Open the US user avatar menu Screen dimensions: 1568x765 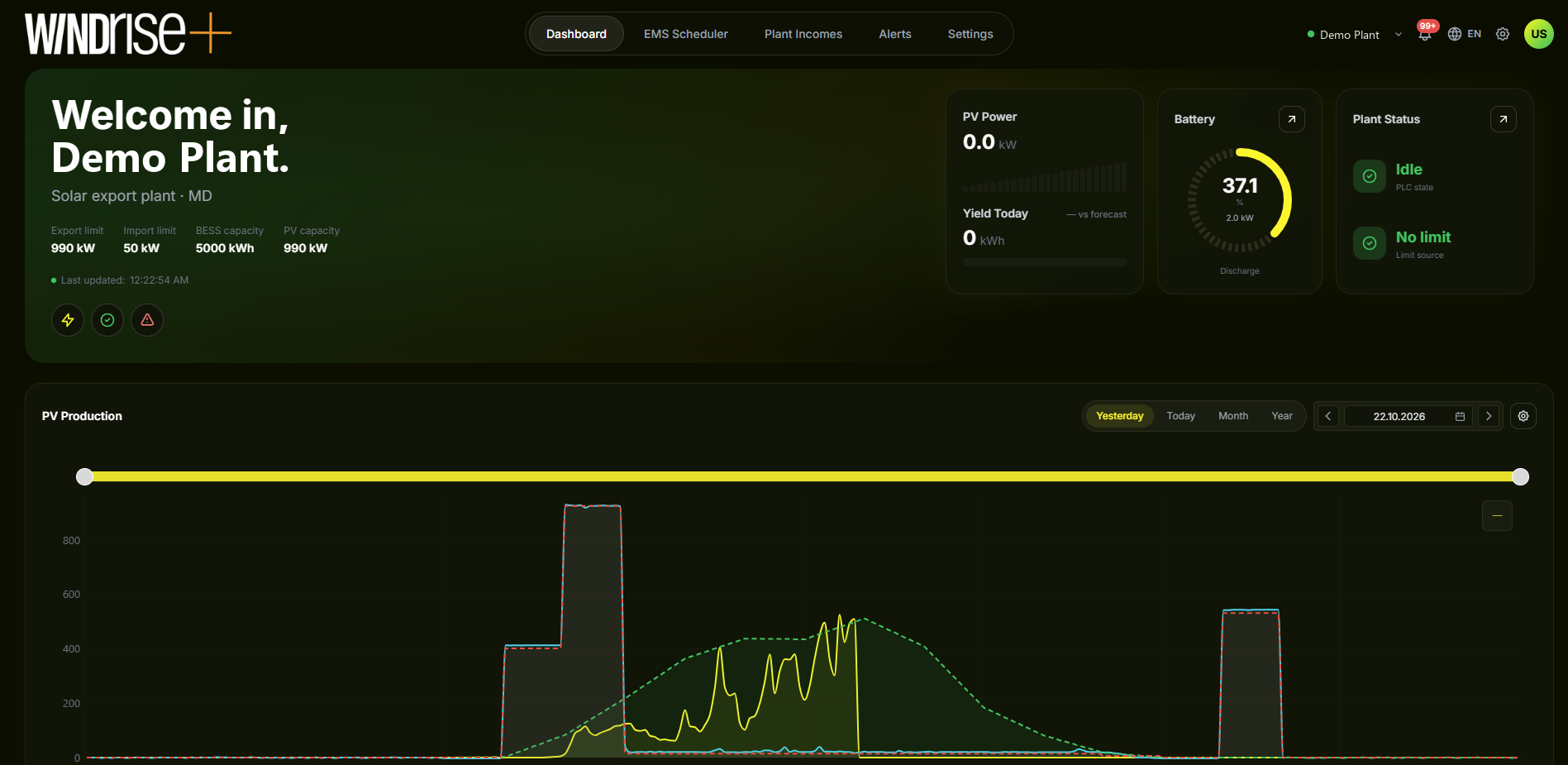tap(1538, 34)
